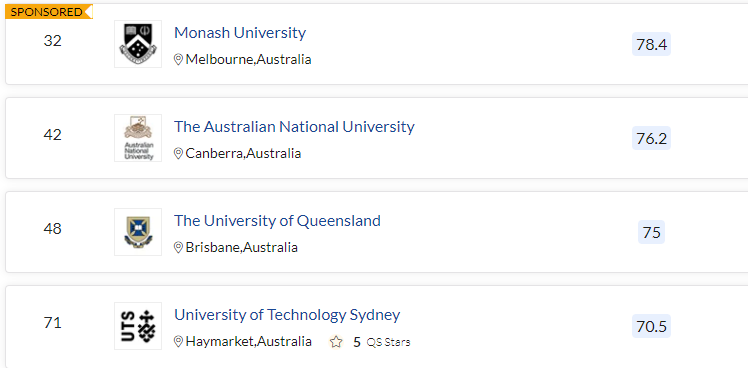Open The Australian National University link
This screenshot has height=368, width=748.
click(x=294, y=127)
